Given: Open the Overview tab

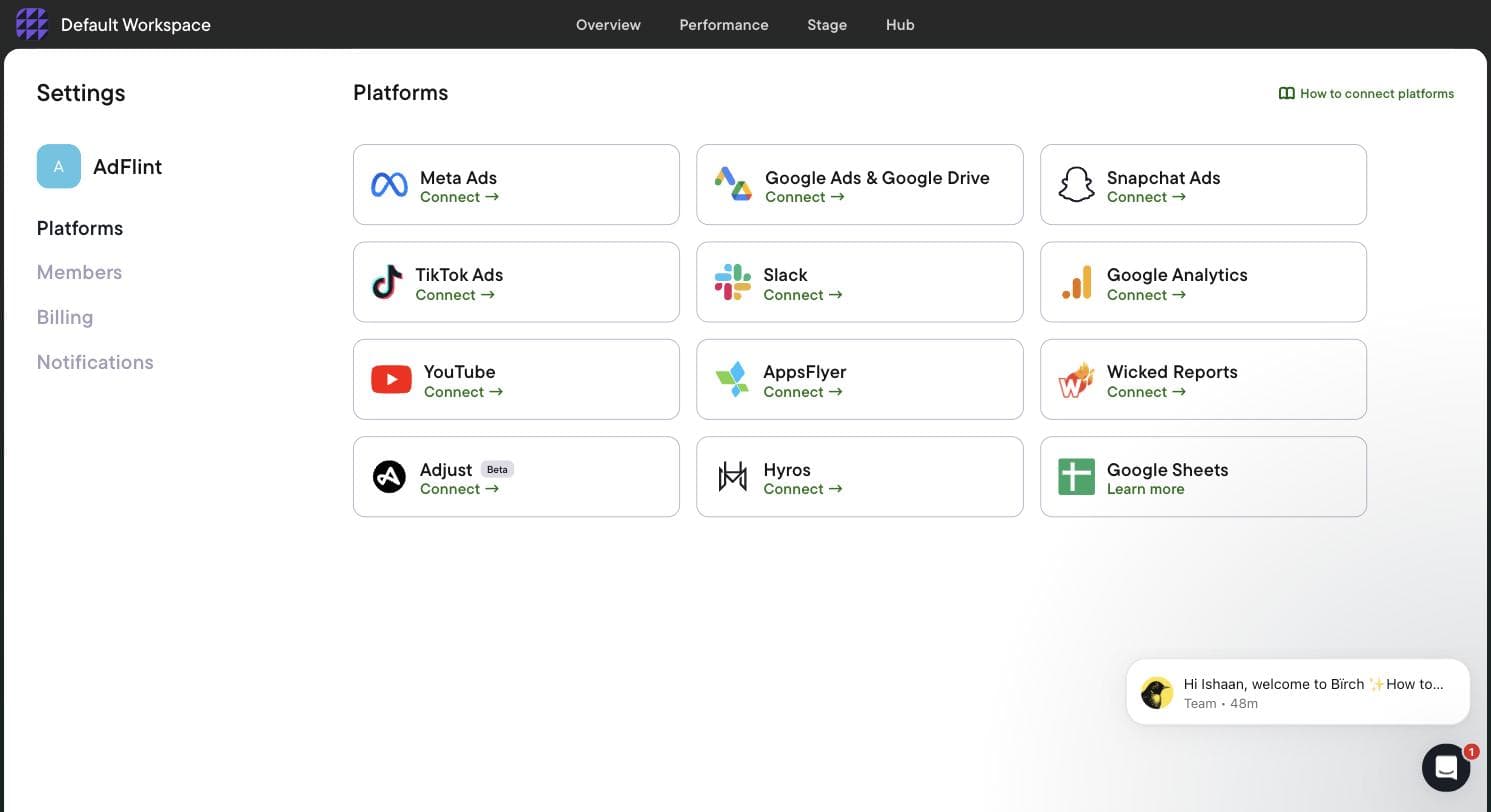Looking at the screenshot, I should pos(608,25).
